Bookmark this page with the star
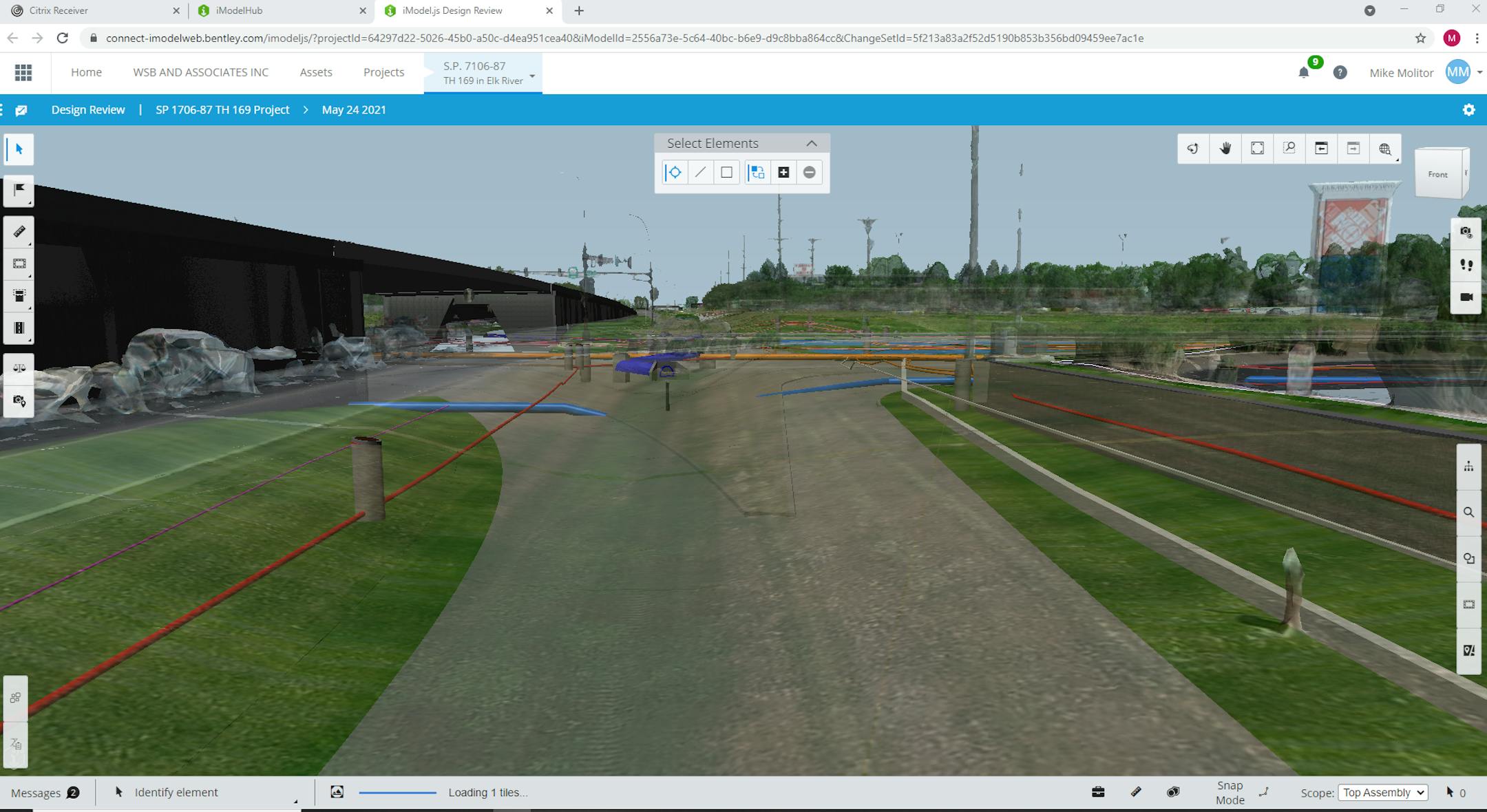 (x=1420, y=39)
